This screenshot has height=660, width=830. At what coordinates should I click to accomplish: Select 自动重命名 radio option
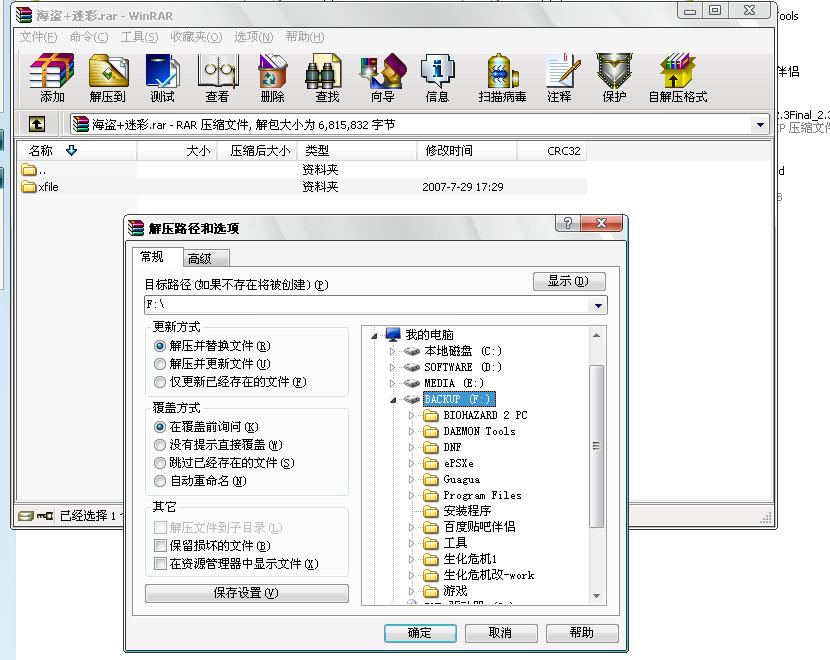159,481
